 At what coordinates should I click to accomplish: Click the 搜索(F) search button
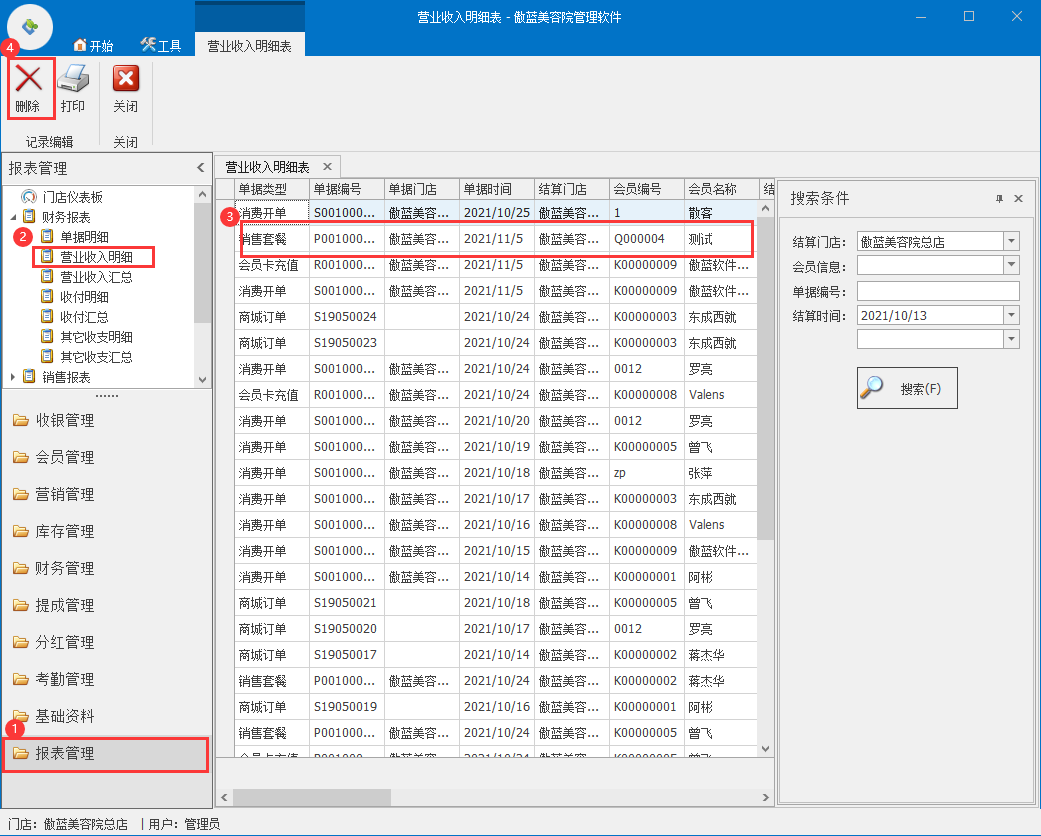(x=907, y=388)
